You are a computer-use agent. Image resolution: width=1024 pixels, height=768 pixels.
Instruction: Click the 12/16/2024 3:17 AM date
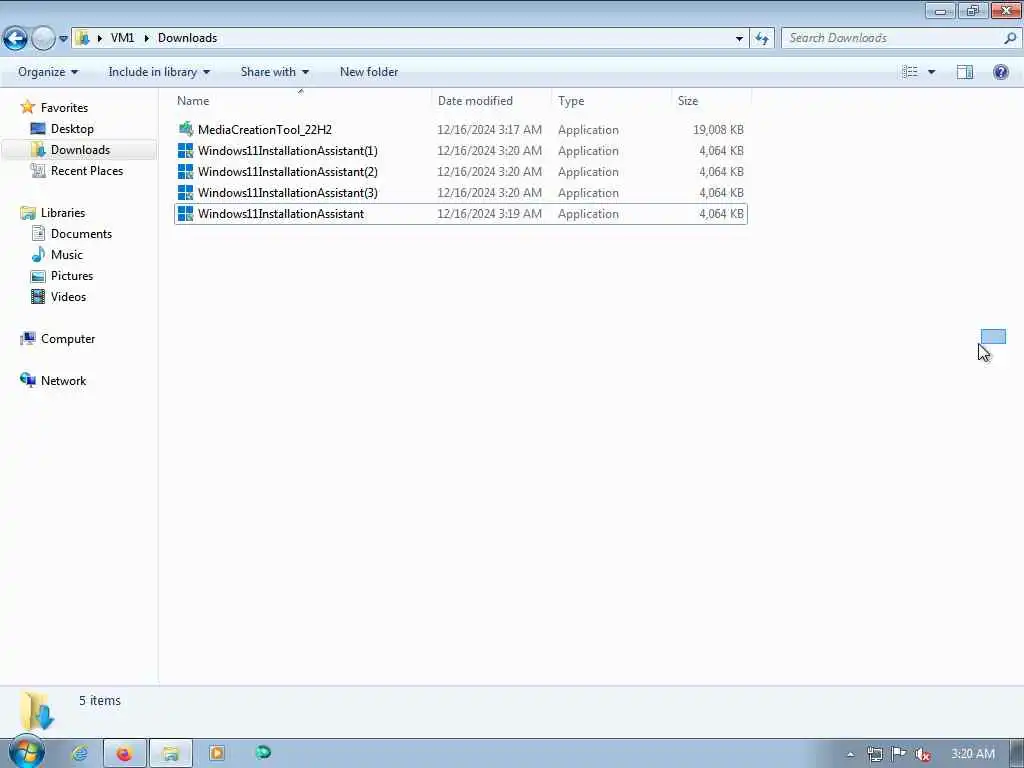coord(489,130)
